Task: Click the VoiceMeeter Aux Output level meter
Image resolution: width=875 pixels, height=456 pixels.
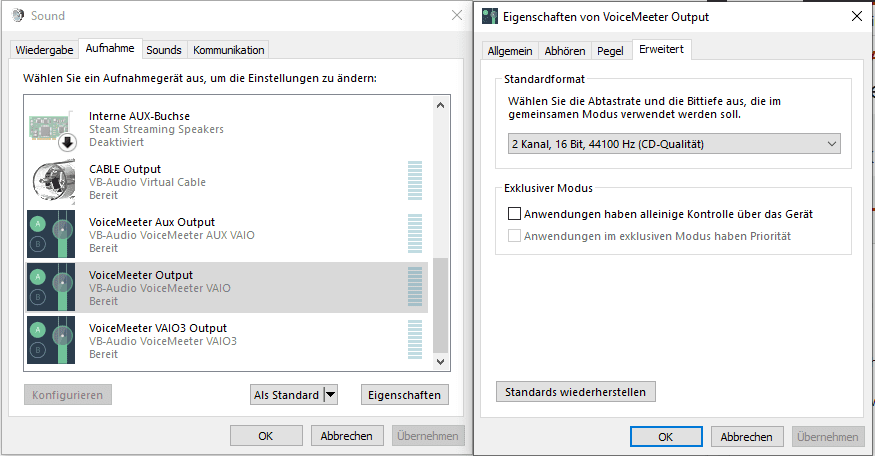Action: tap(415, 234)
